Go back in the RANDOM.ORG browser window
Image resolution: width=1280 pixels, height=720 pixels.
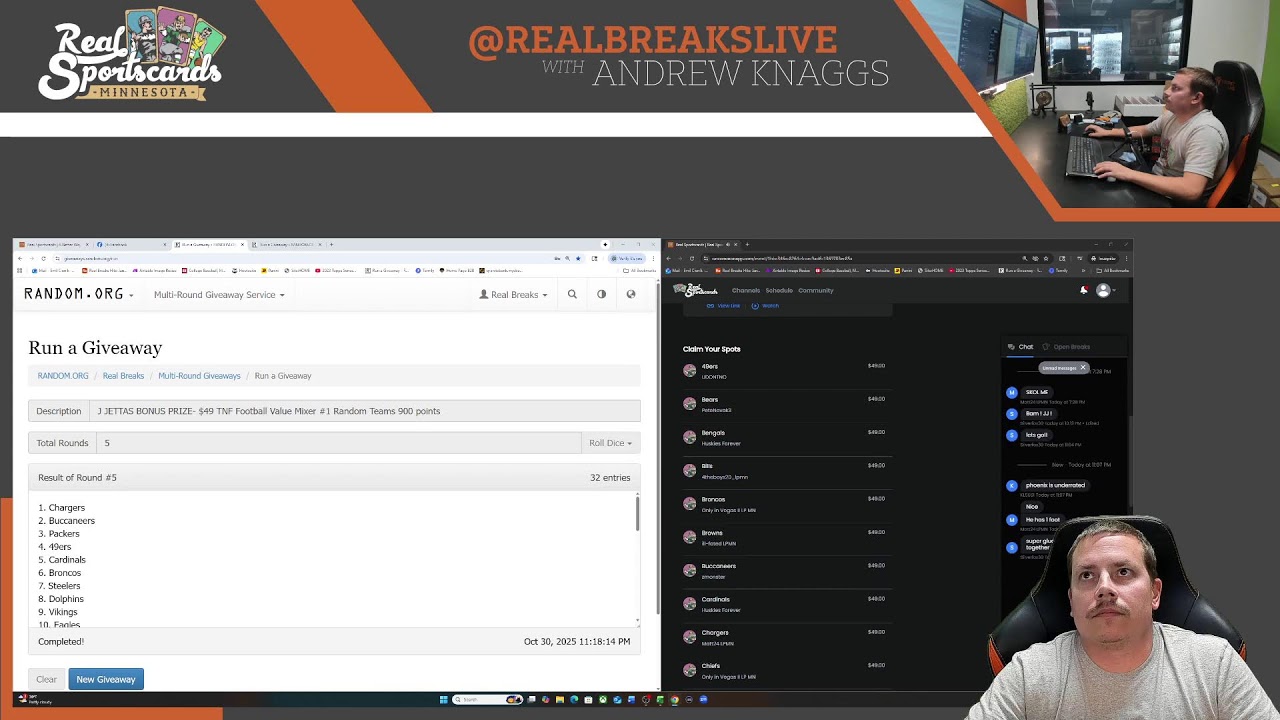20,258
